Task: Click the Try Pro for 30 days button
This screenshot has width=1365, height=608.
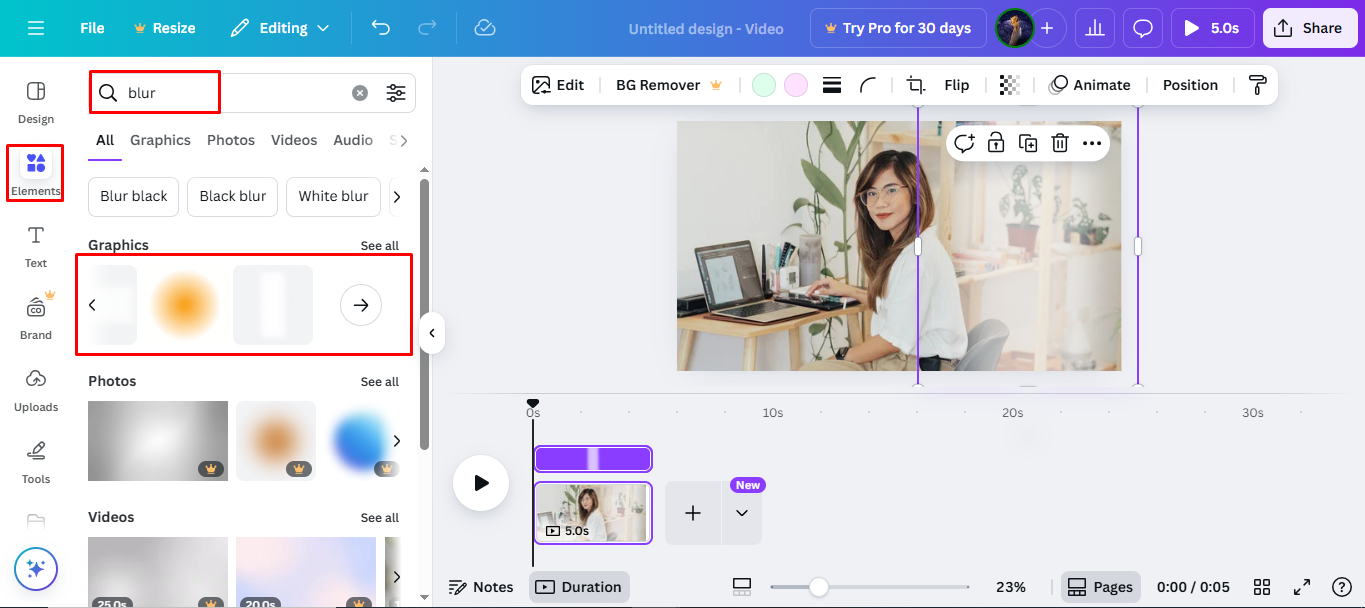Action: pyautogui.click(x=897, y=28)
